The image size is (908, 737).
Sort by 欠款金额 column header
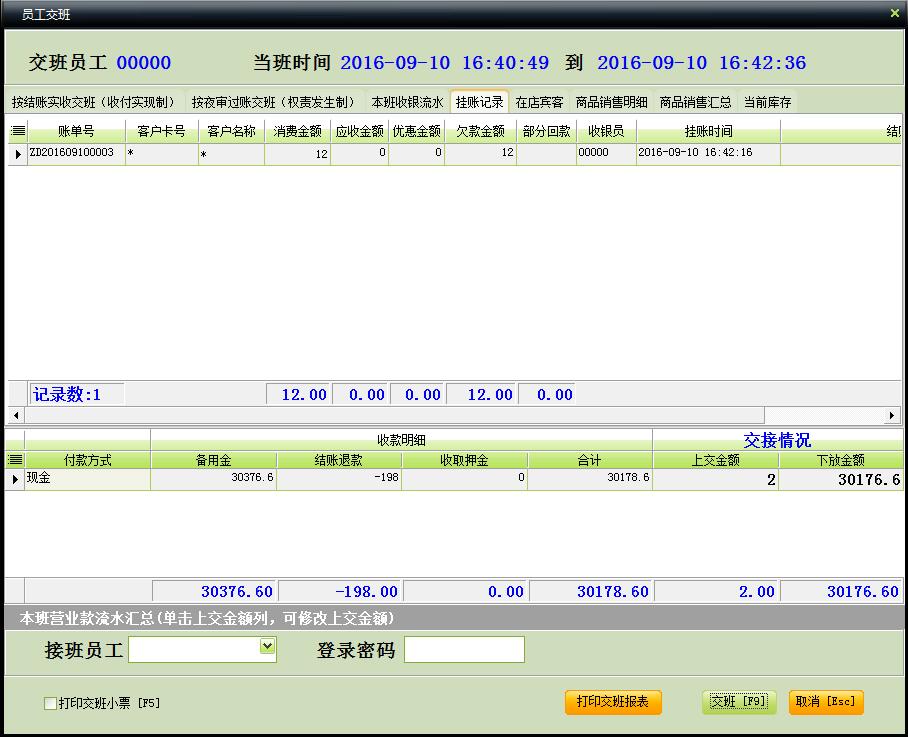(481, 131)
